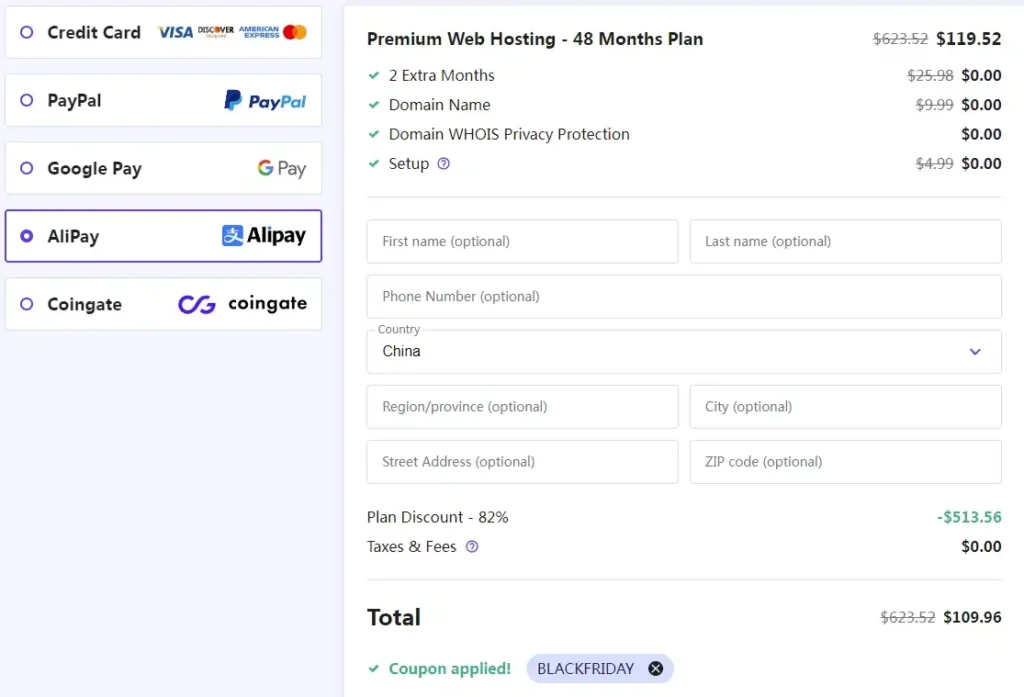Click the ZIP code input field
Screen dimensions: 1024x697
[x=845, y=462]
